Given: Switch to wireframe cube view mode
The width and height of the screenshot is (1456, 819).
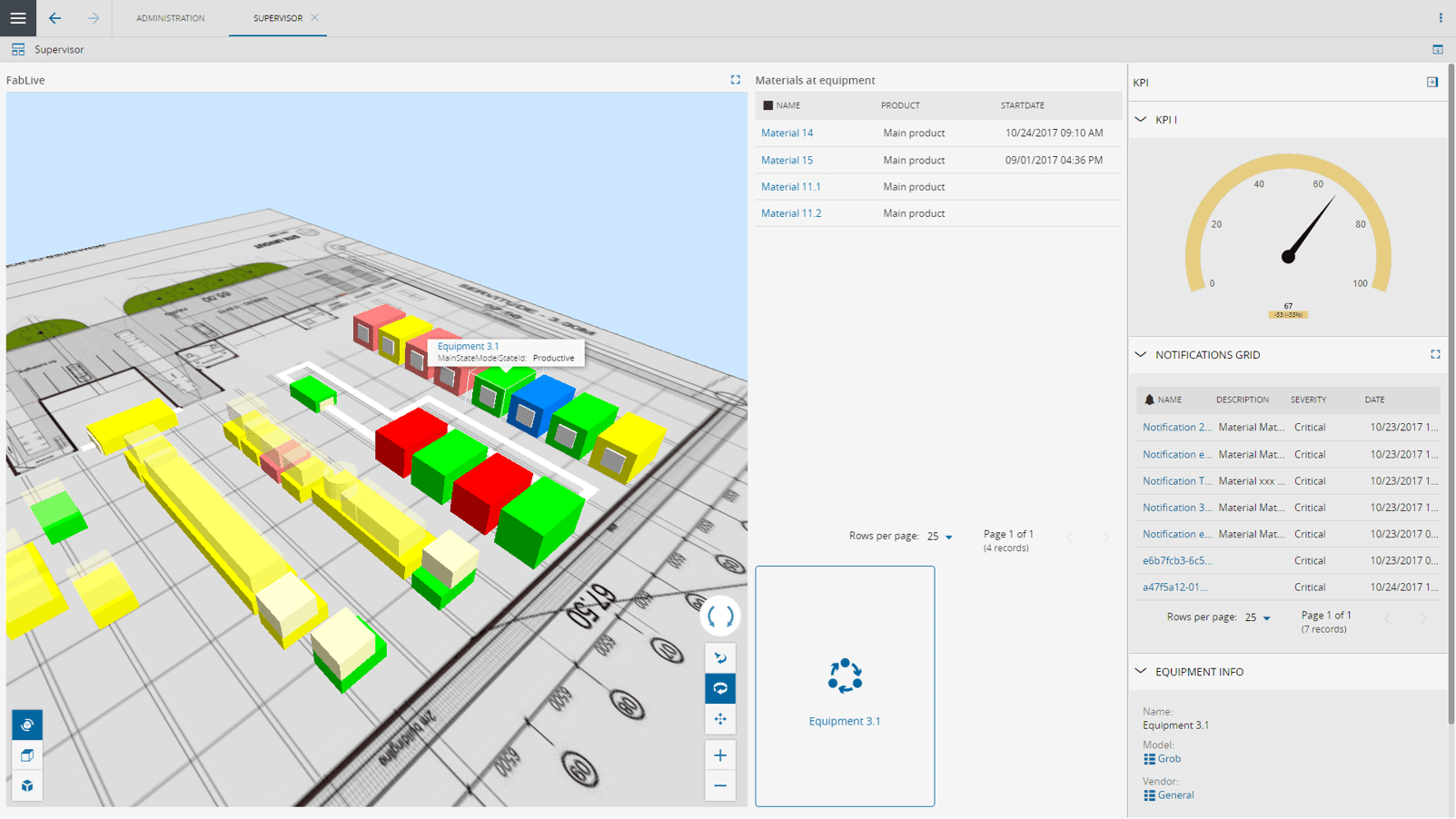Looking at the screenshot, I should pyautogui.click(x=27, y=755).
